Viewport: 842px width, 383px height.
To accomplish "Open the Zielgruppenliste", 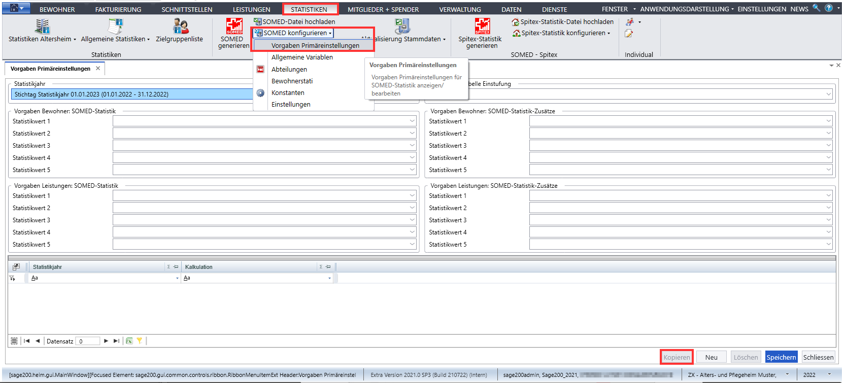I will coord(179,31).
